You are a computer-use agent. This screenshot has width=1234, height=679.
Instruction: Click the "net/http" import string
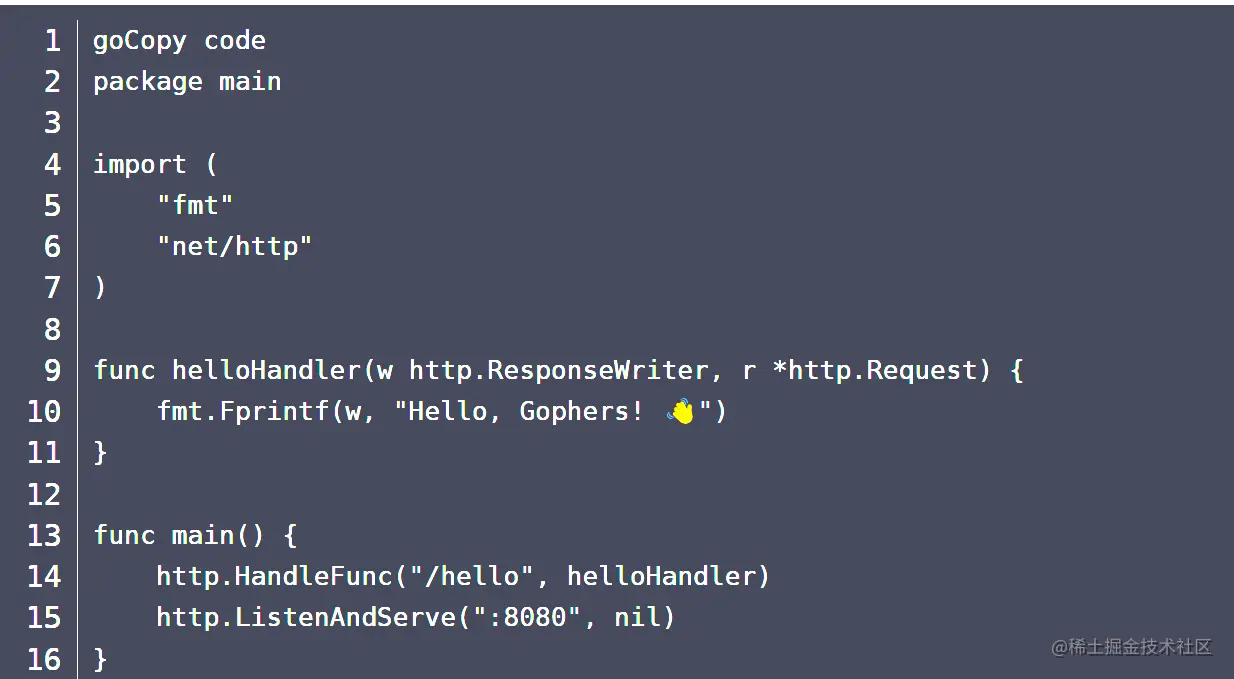click(234, 247)
